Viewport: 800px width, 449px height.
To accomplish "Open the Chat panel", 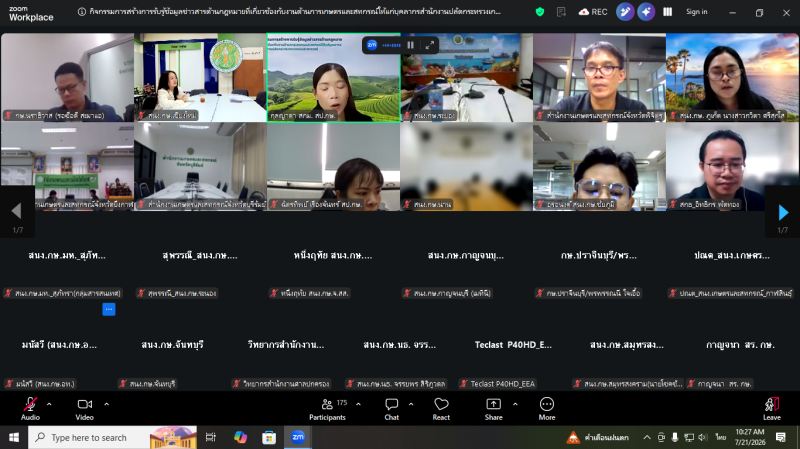I will click(391, 409).
